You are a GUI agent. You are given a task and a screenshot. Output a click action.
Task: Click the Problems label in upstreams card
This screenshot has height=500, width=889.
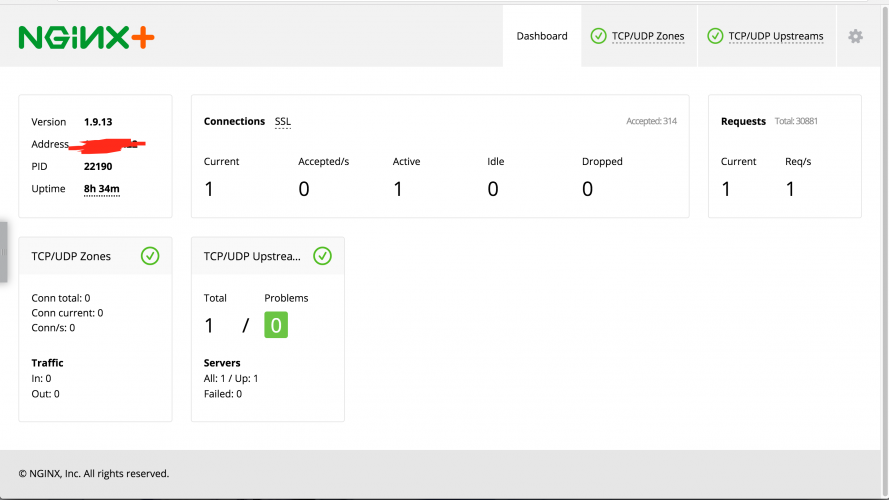[286, 298]
